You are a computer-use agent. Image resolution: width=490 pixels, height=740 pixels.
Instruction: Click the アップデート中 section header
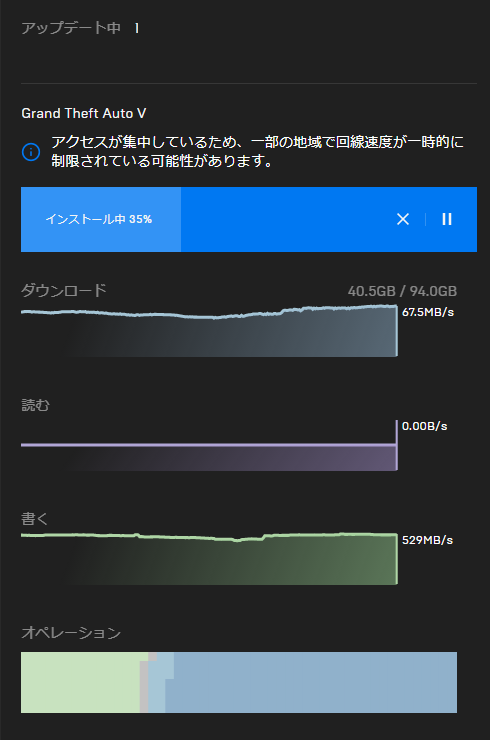pyautogui.click(x=71, y=28)
